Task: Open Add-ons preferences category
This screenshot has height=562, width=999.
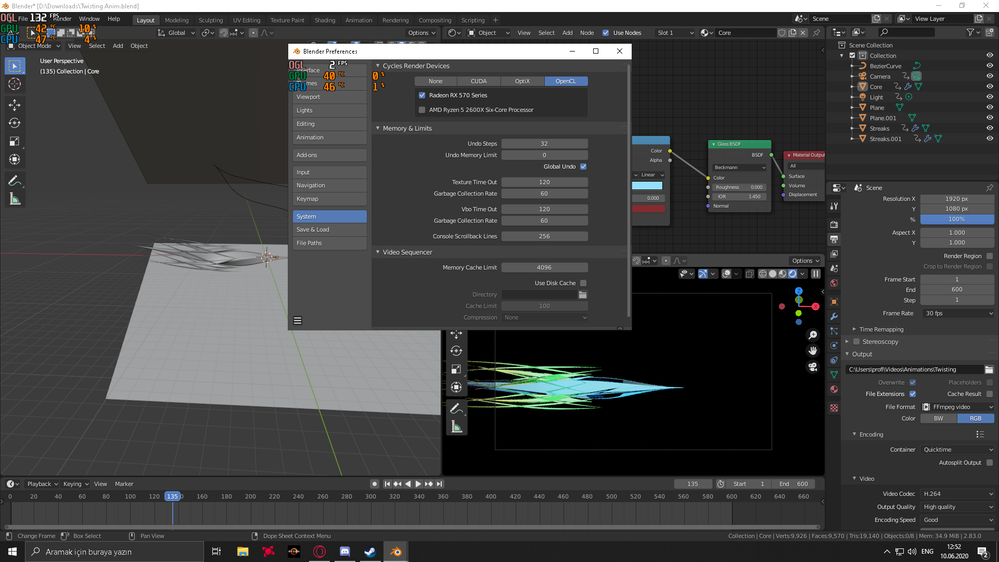Action: coord(329,155)
